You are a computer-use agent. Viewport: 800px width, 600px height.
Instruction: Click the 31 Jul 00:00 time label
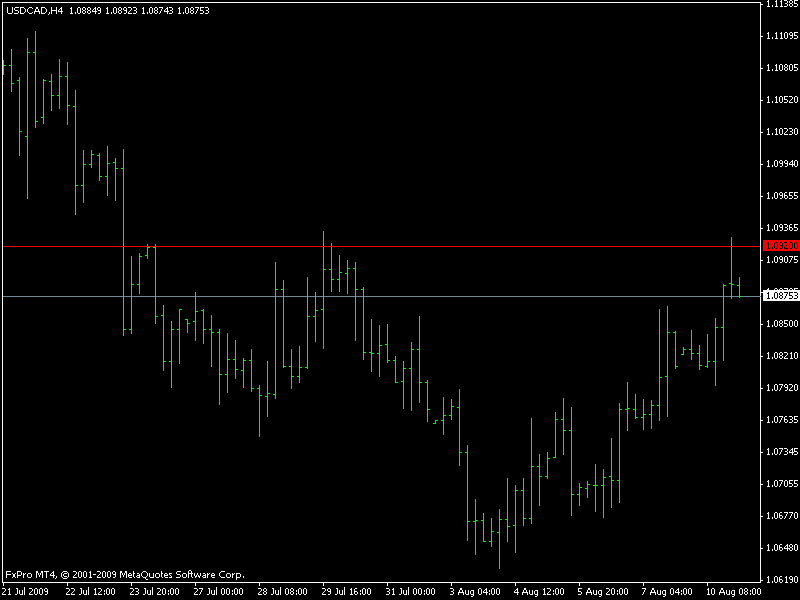[410, 592]
